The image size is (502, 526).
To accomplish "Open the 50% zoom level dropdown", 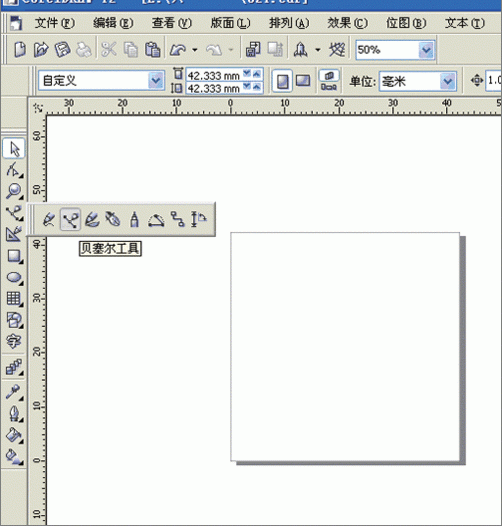I will tap(426, 50).
